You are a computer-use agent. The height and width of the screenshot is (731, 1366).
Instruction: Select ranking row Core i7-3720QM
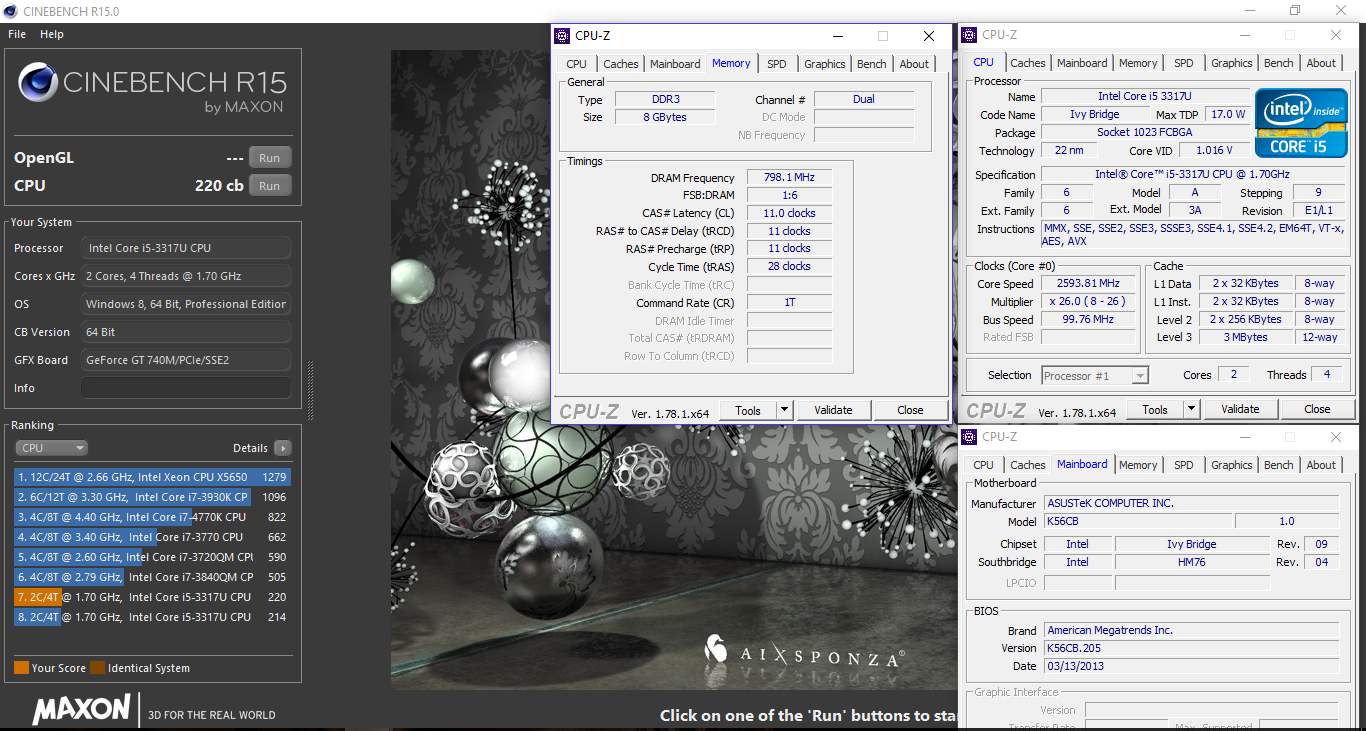coord(153,557)
